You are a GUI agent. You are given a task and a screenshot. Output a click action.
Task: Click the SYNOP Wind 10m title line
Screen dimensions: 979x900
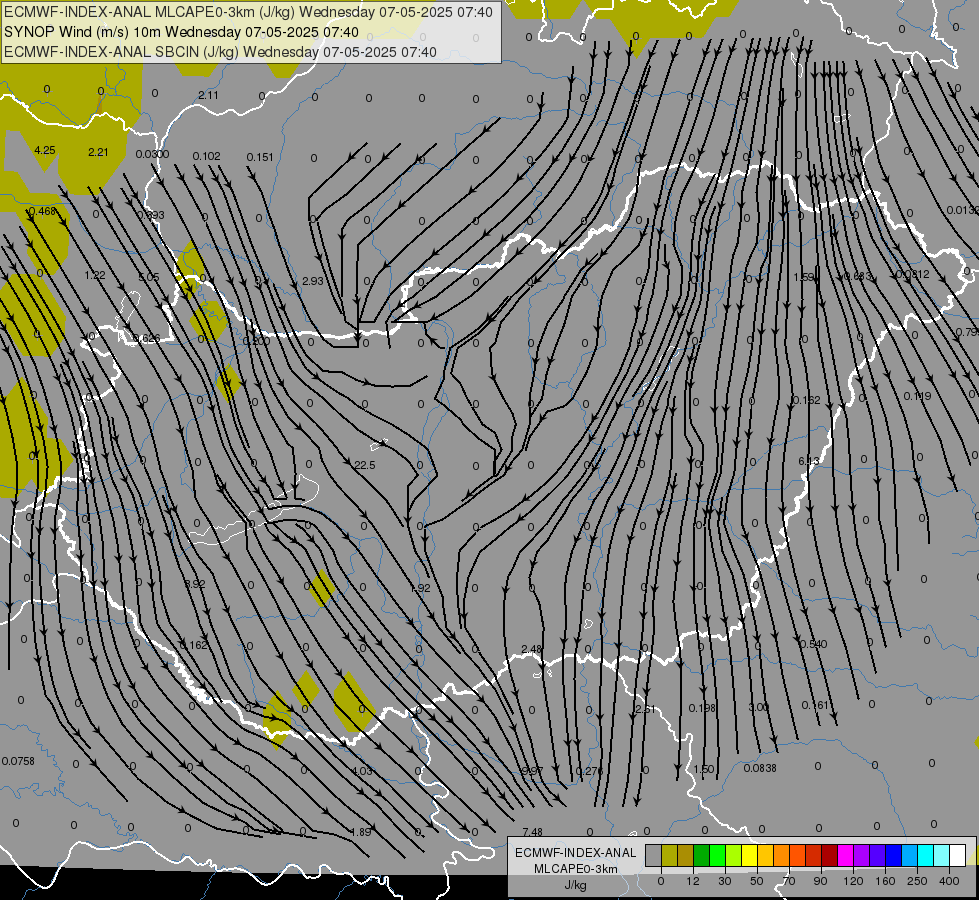point(181,32)
